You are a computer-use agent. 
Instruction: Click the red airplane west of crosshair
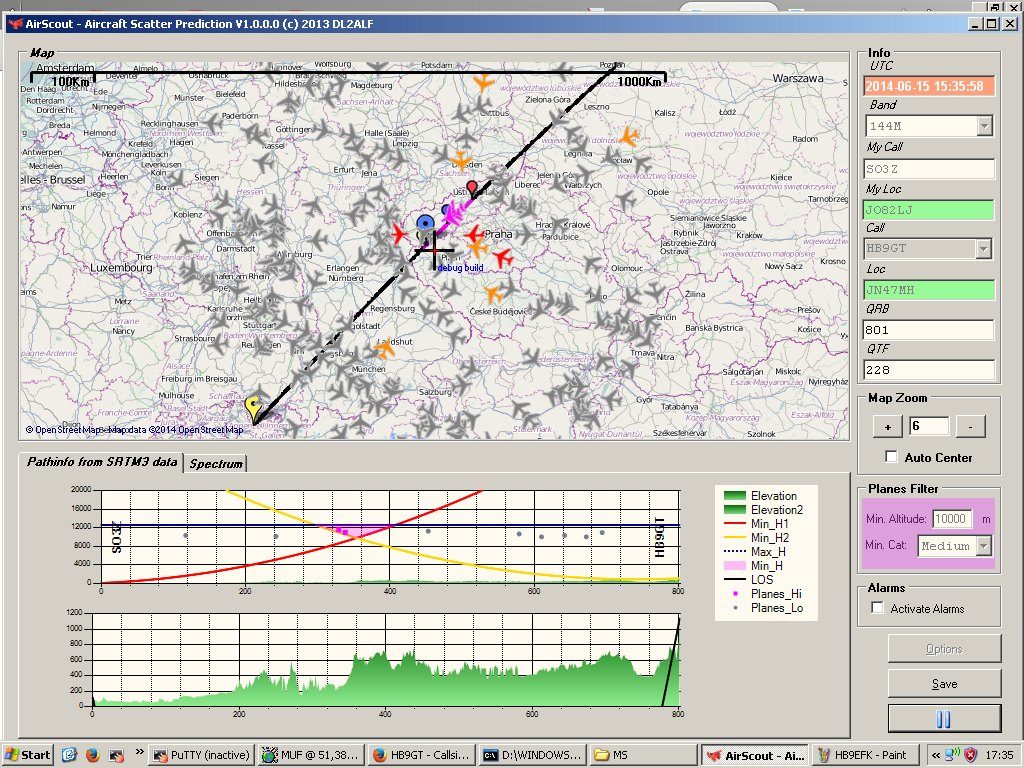pyautogui.click(x=399, y=233)
